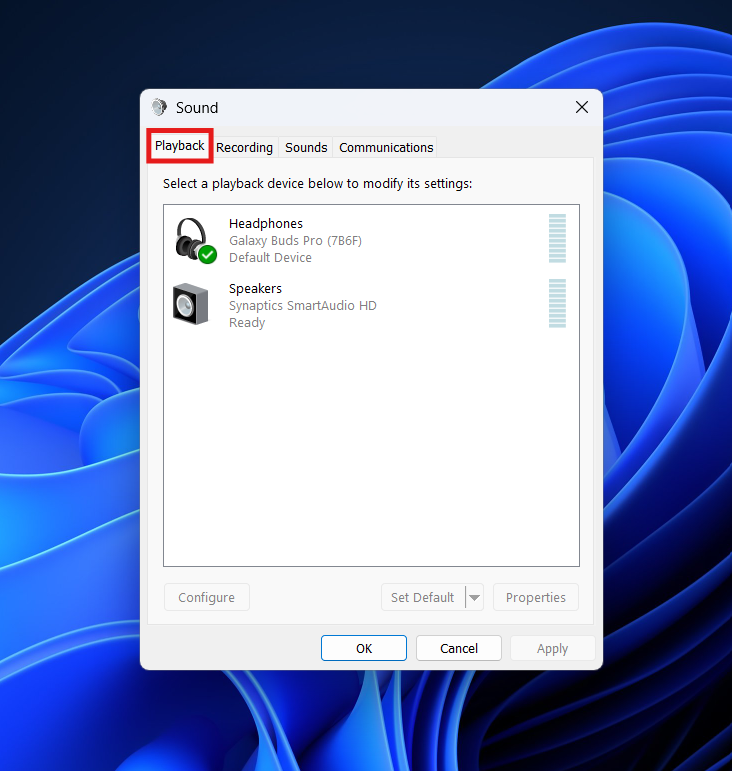This screenshot has height=771, width=732.
Task: Click the Headphones volume level meter
Action: (x=557, y=238)
